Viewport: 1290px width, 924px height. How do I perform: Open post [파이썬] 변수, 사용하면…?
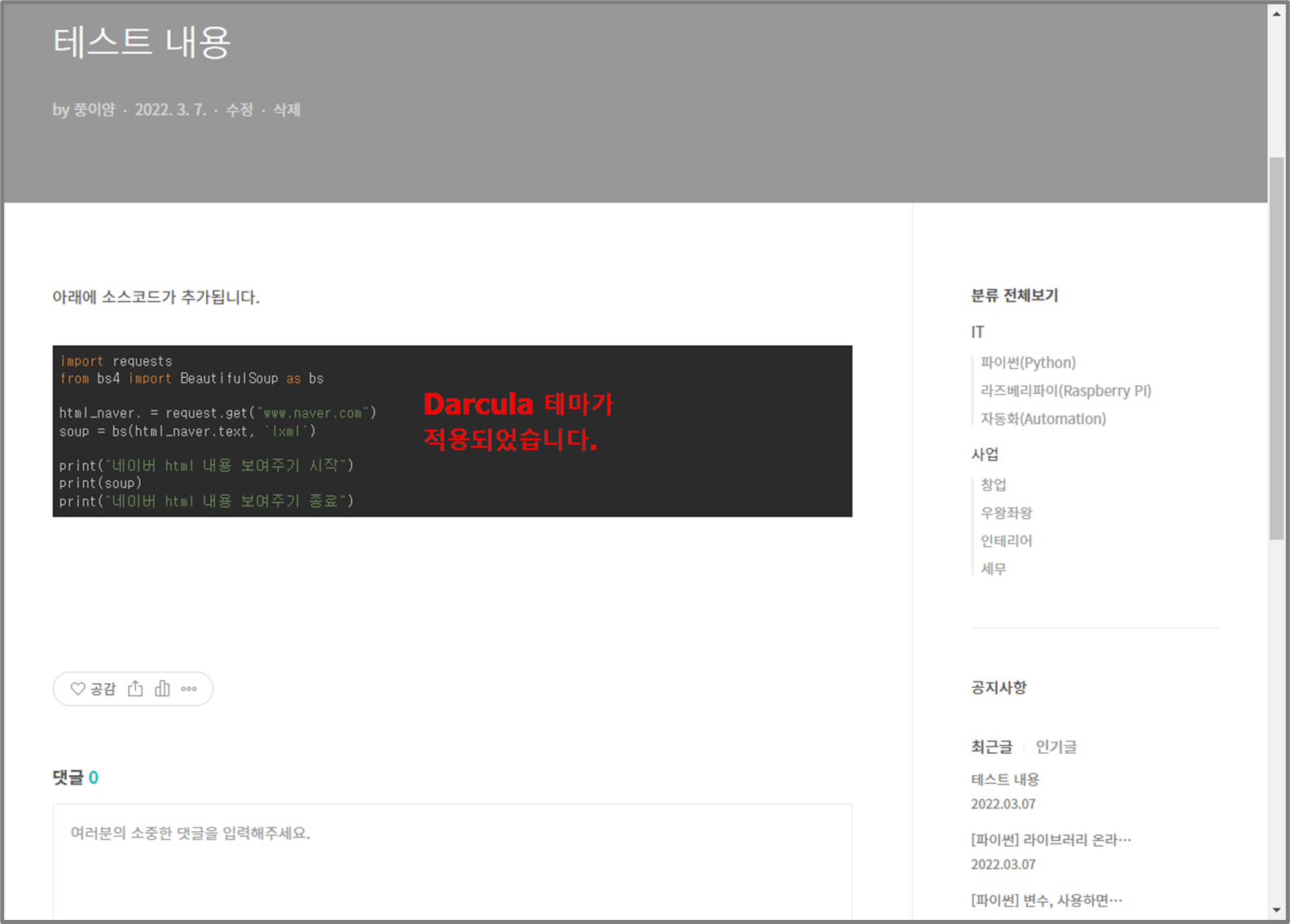(x=1046, y=900)
